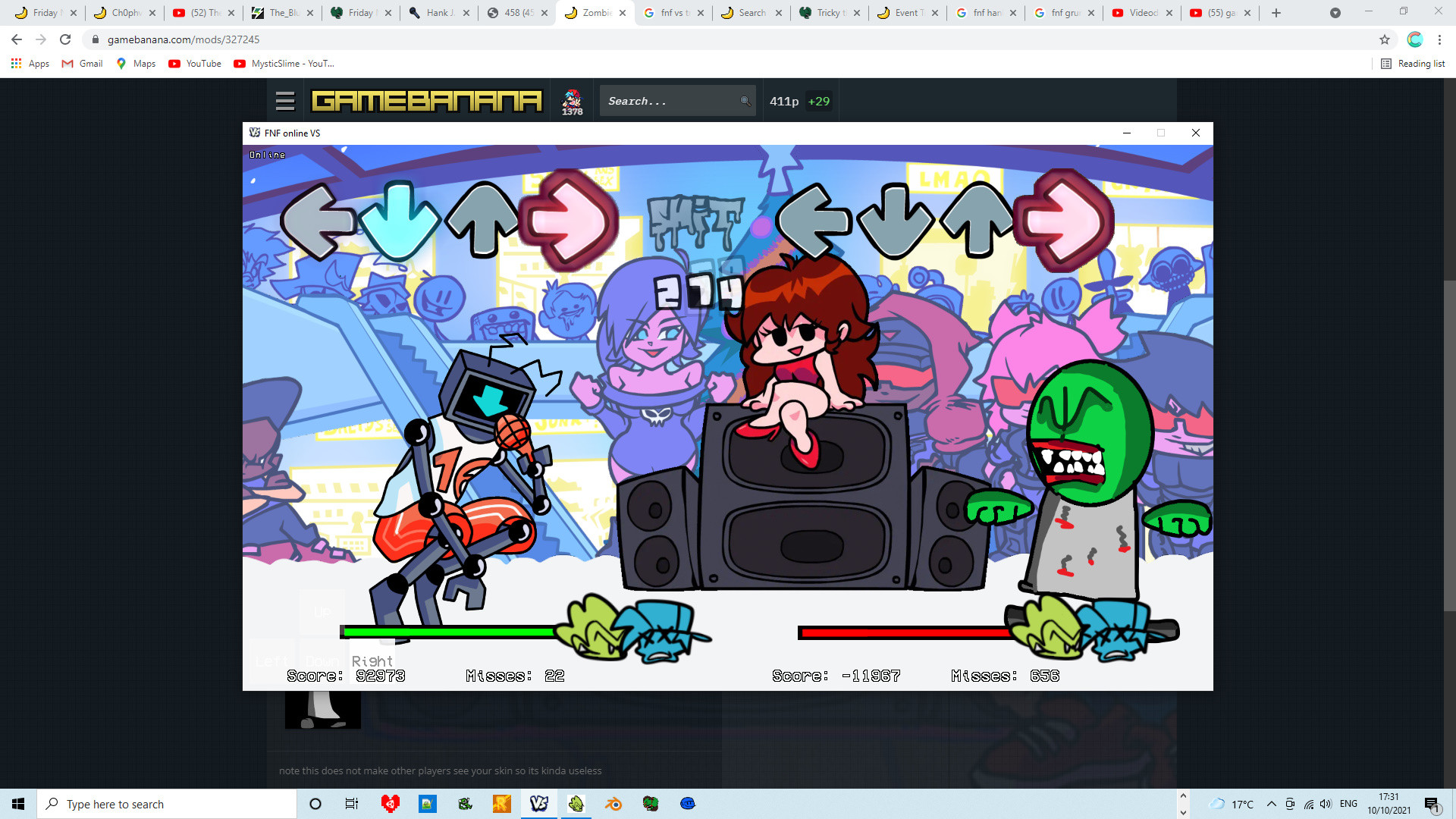Switch to the Zombie GameBanana tab
Viewport: 1456px width, 819px height.
coord(595,13)
